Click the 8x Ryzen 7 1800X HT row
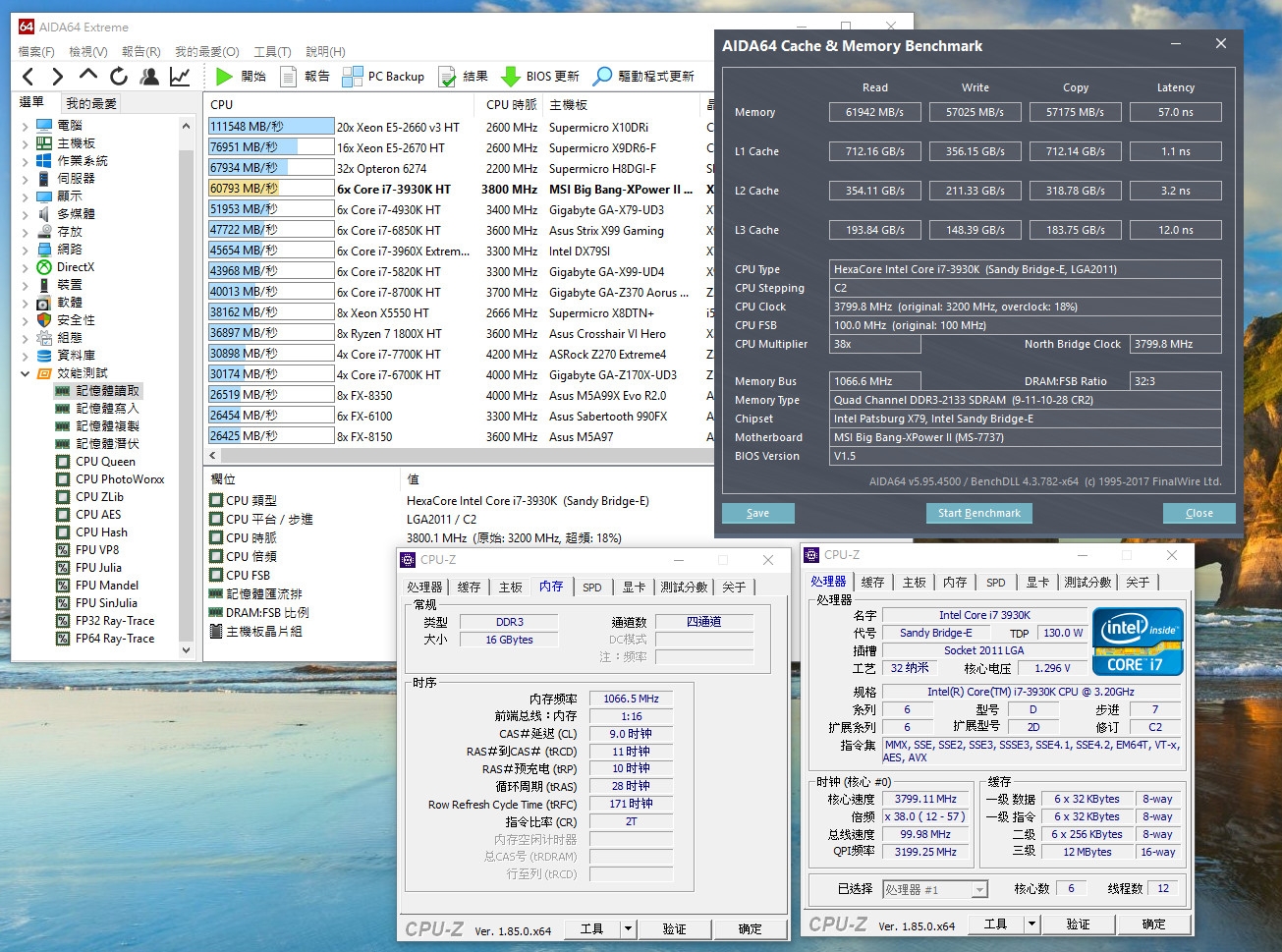This screenshot has width=1282, height=952. click(461, 334)
